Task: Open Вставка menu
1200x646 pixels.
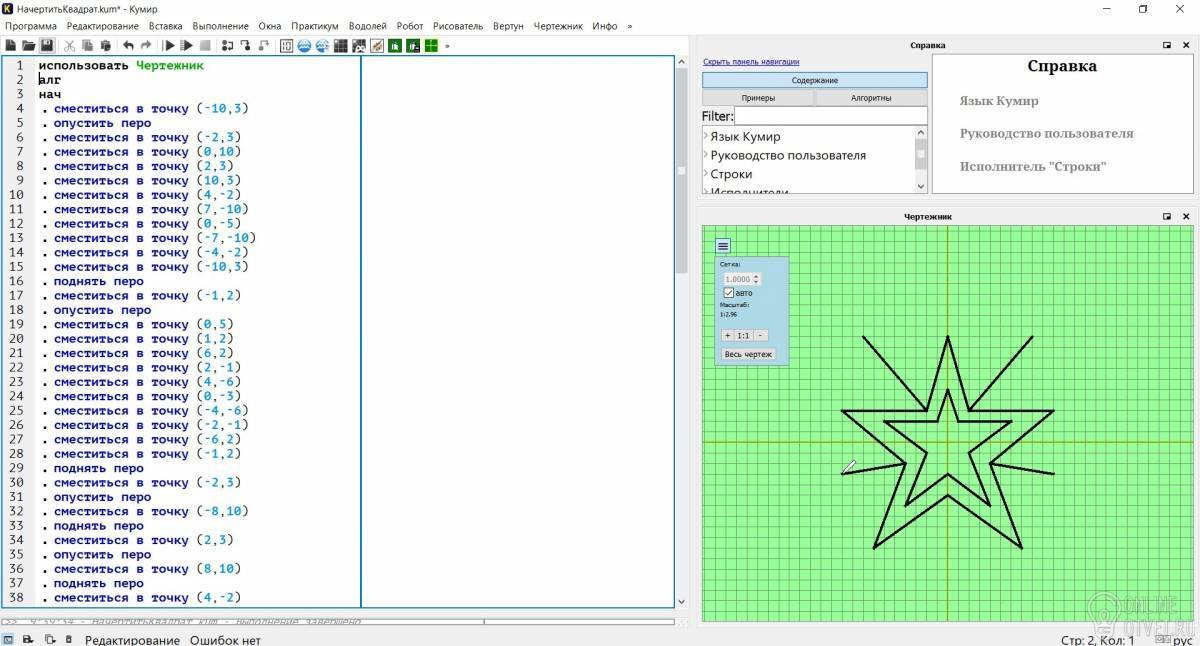Action: 165,26
